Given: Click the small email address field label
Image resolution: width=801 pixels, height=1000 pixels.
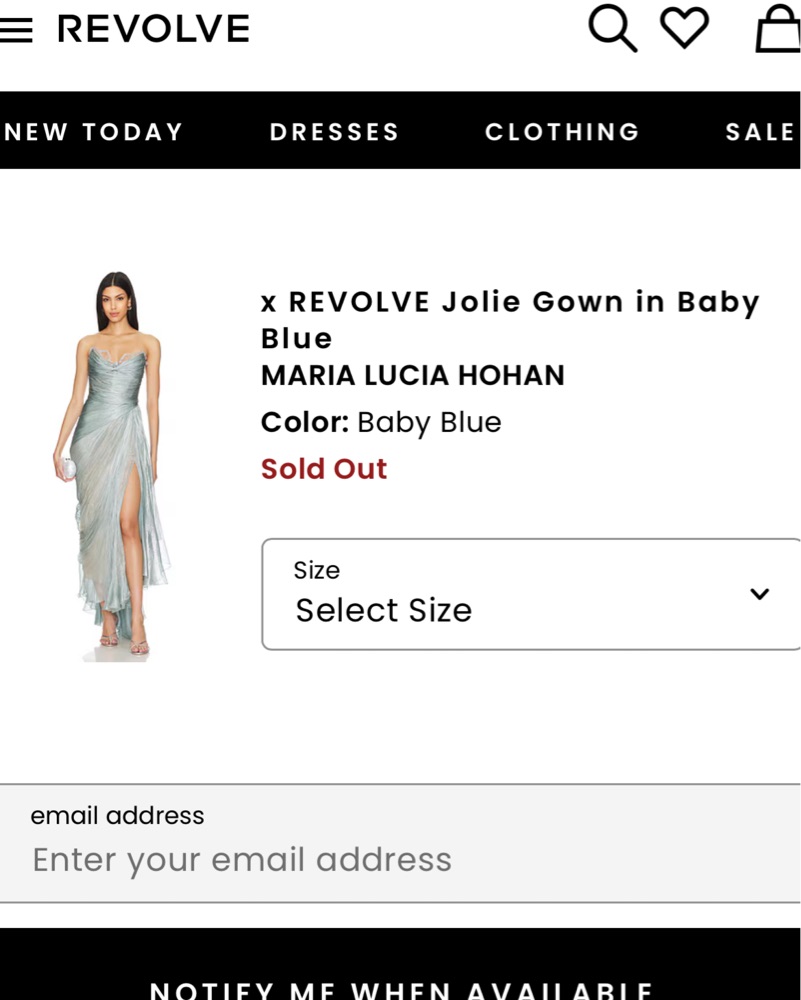Looking at the screenshot, I should [x=117, y=816].
